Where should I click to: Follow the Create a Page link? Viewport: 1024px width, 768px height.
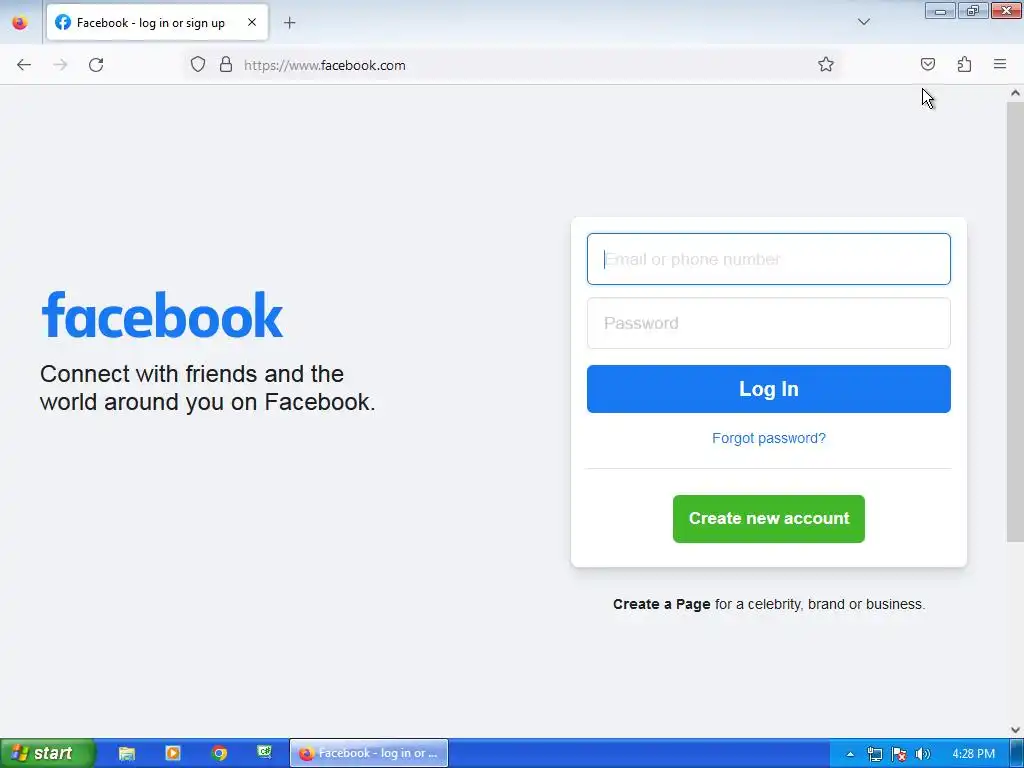(662, 604)
